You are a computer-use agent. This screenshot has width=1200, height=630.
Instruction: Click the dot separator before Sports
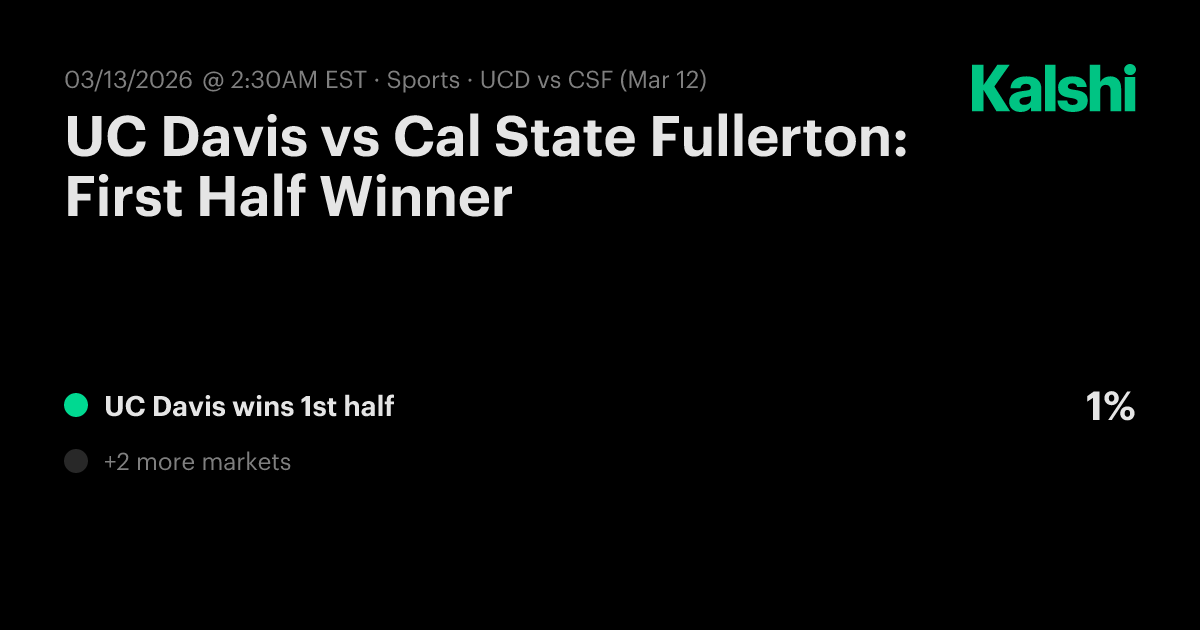tap(377, 81)
